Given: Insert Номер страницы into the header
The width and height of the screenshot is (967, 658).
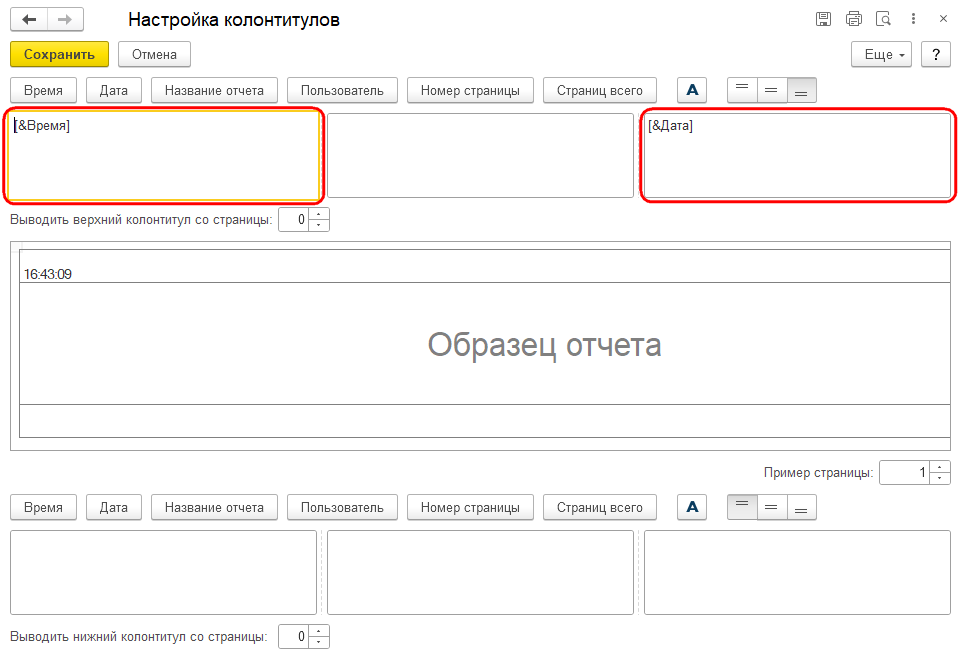Looking at the screenshot, I should point(470,91).
